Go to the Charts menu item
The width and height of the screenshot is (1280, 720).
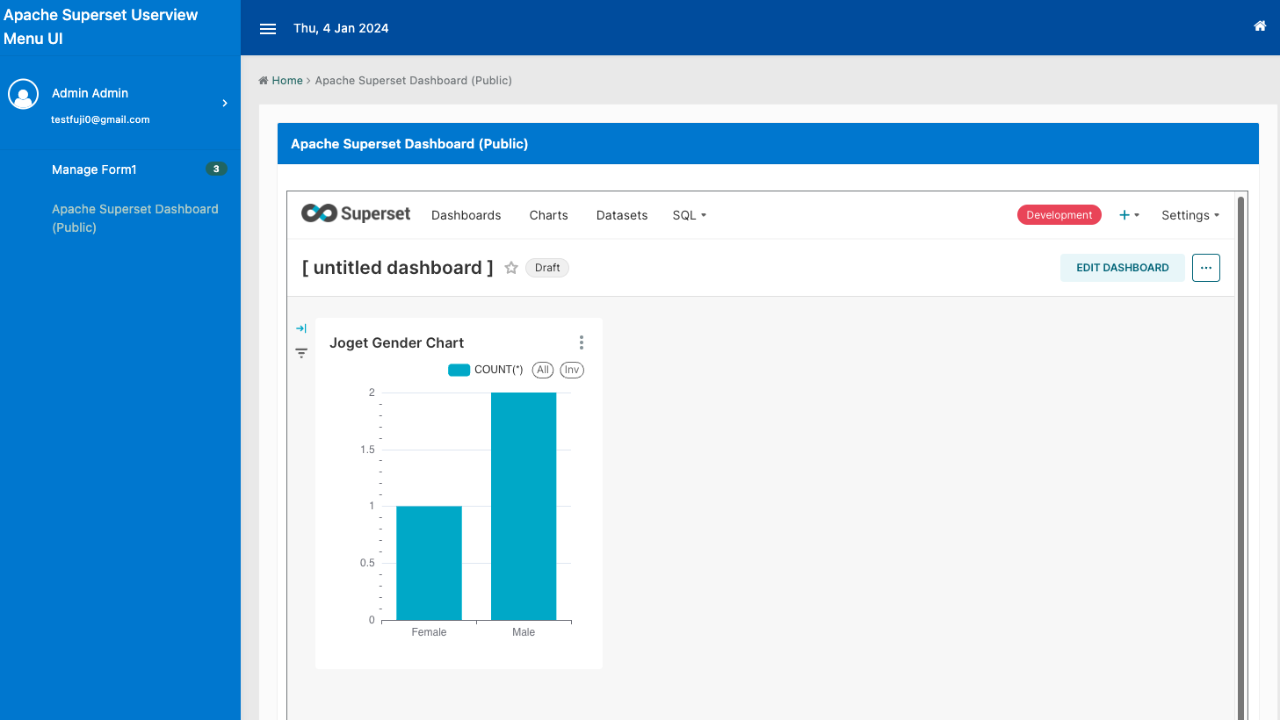tap(548, 215)
